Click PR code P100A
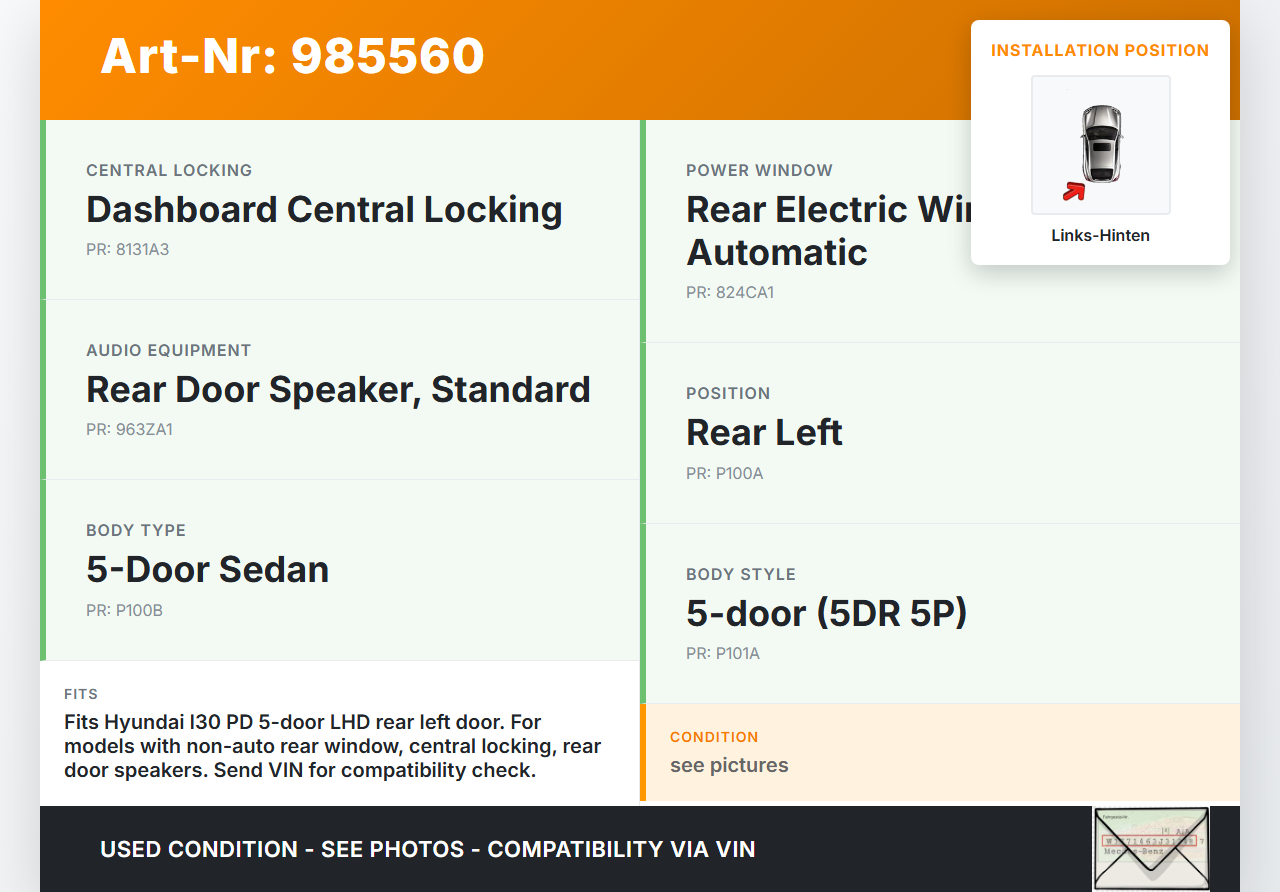This screenshot has width=1280, height=892. click(x=724, y=473)
